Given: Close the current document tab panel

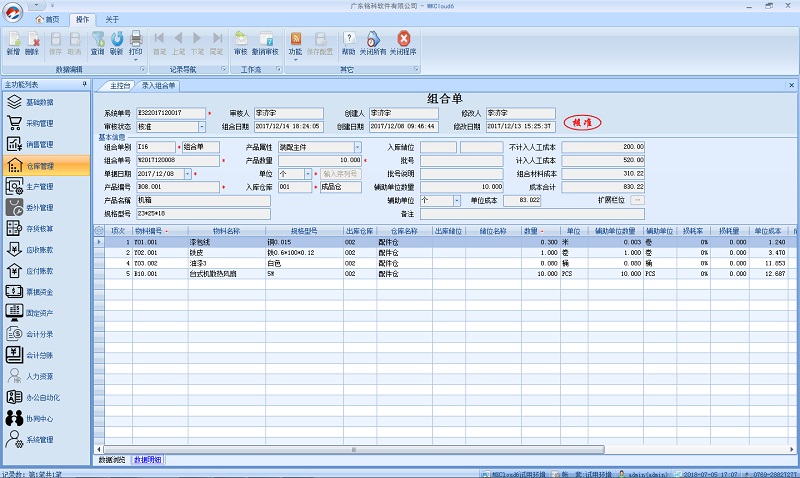Looking at the screenshot, I should 791,85.
